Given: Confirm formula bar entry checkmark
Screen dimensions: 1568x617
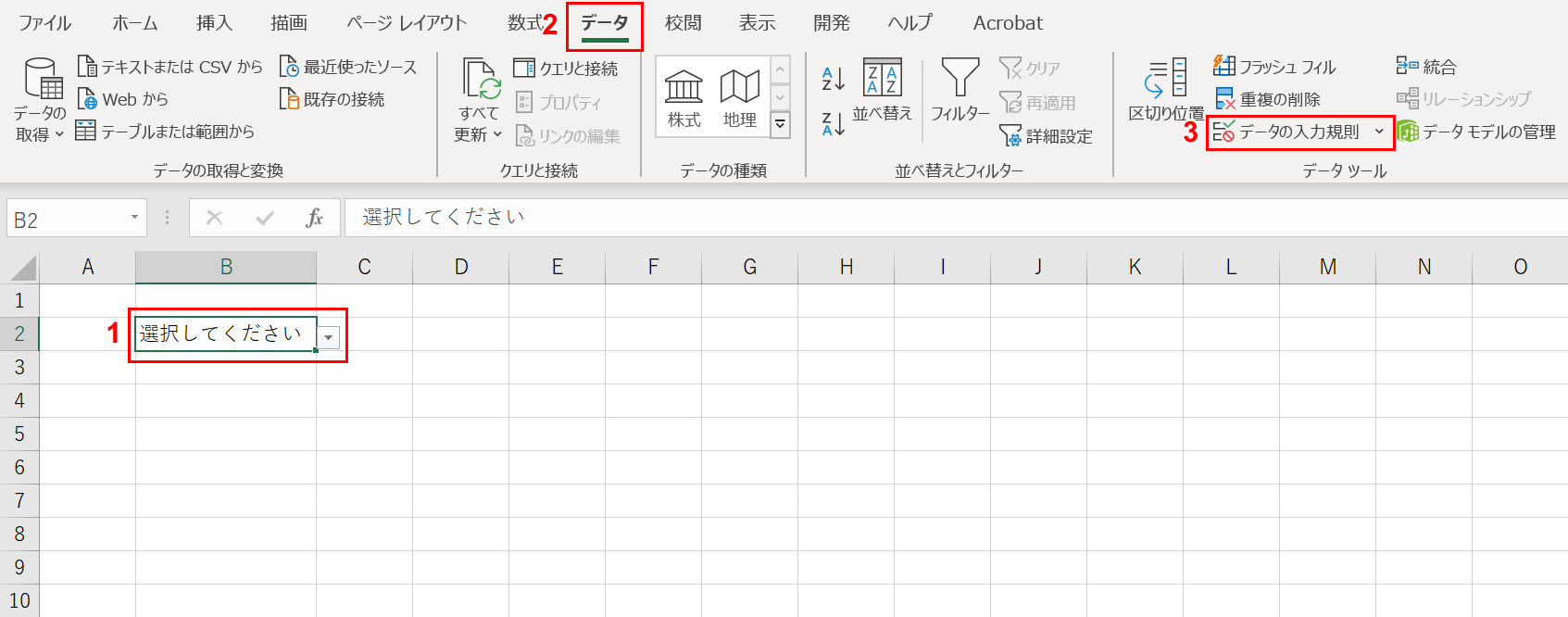Looking at the screenshot, I should tap(265, 218).
